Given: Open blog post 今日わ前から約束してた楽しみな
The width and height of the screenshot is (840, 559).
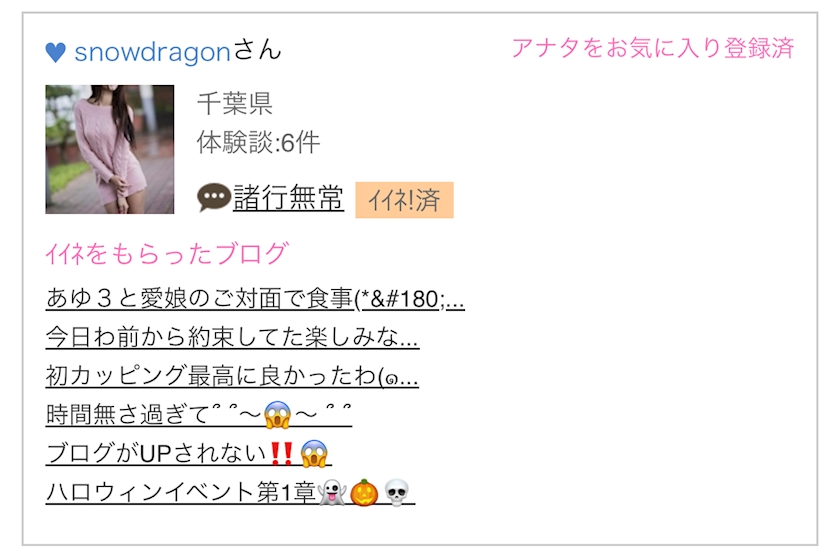Looking at the screenshot, I should click(232, 337).
